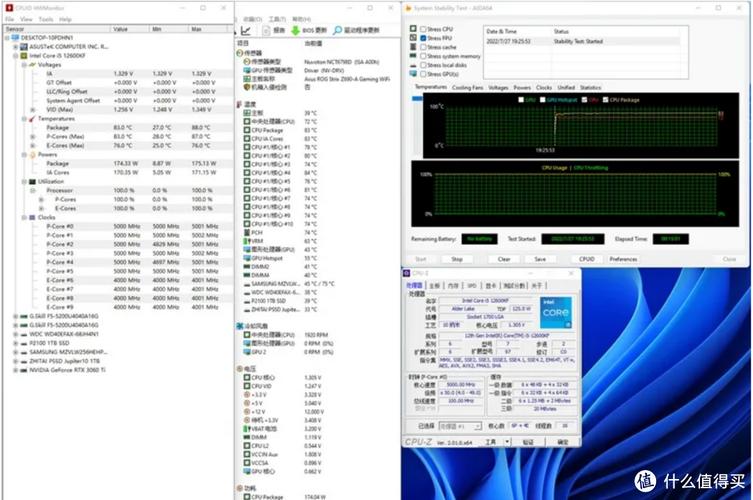Click the icon beside Stress FPU
The width and height of the screenshot is (753, 500).
pyautogui.click(x=413, y=37)
